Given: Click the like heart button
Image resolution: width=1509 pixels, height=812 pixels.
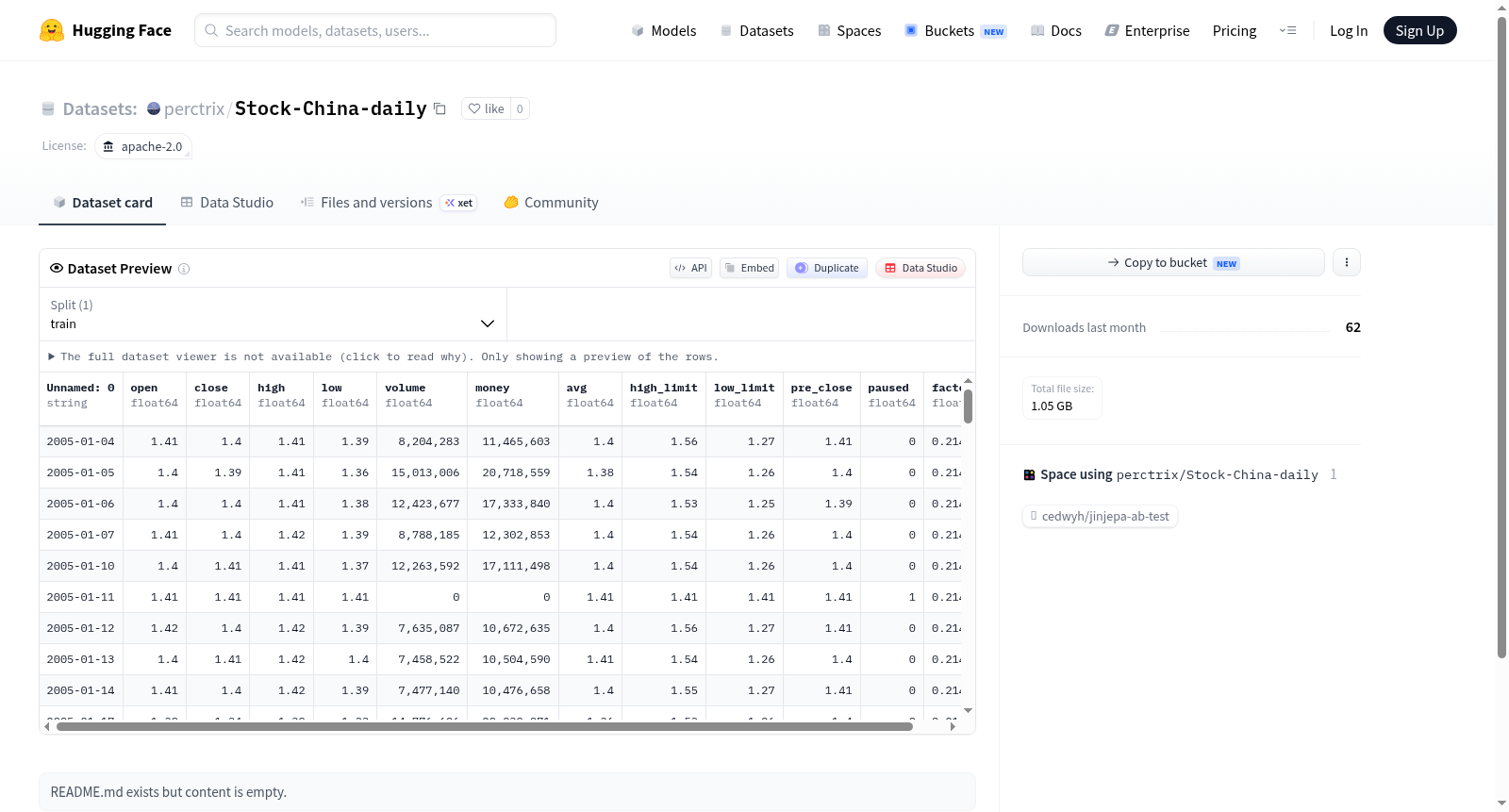Looking at the screenshot, I should coord(486,108).
